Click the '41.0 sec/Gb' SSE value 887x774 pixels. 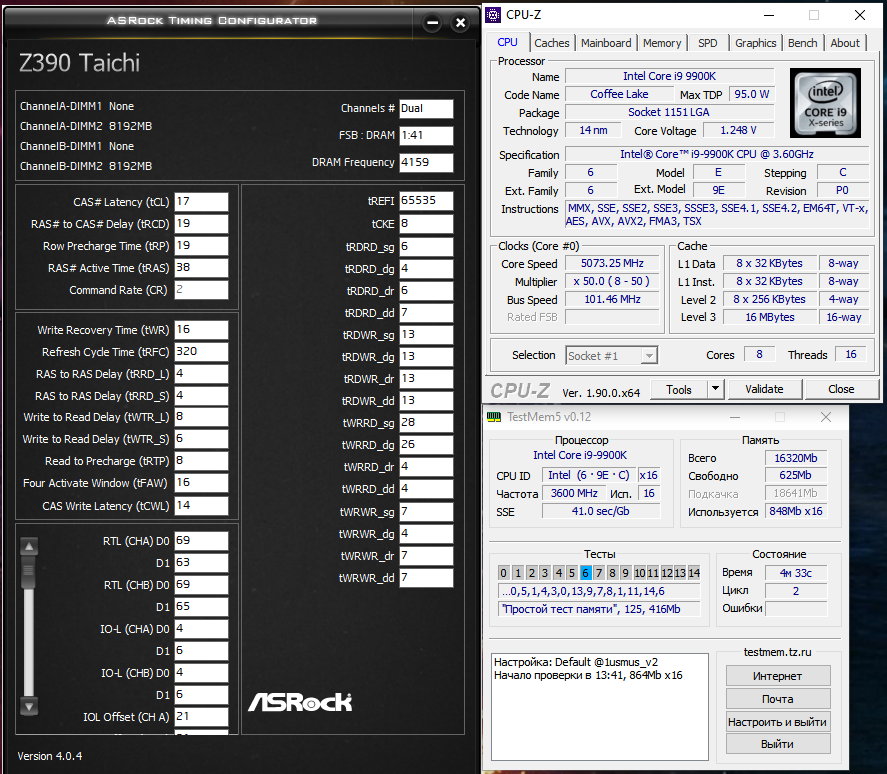pos(601,511)
